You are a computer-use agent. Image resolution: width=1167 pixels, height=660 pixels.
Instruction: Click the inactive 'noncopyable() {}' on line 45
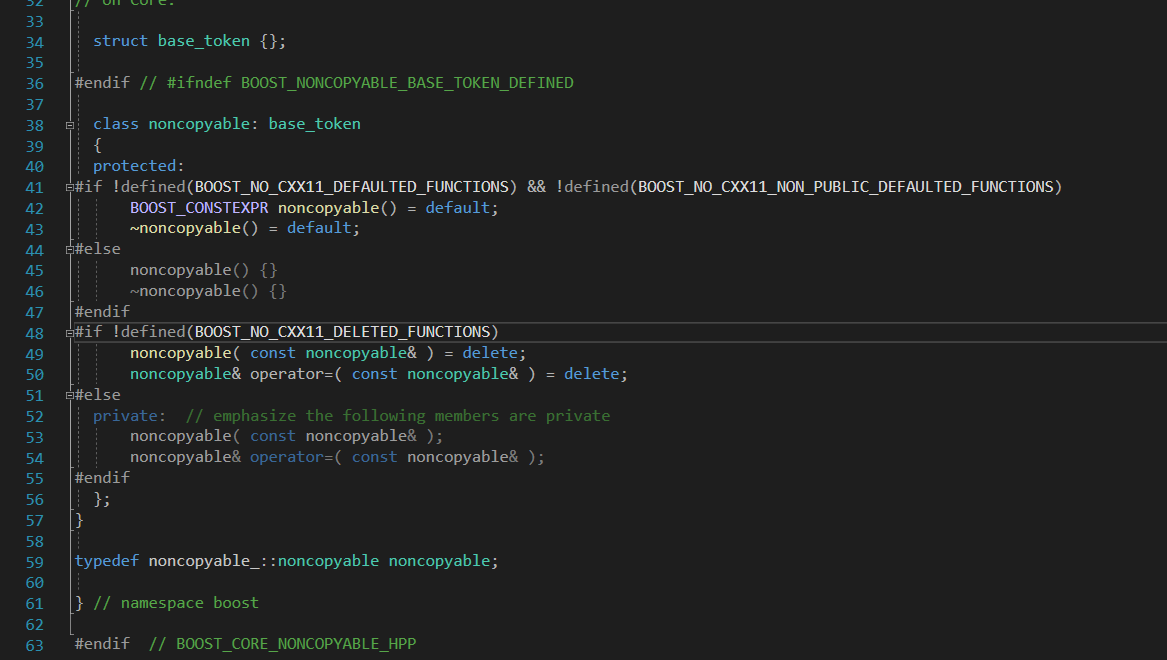point(204,269)
